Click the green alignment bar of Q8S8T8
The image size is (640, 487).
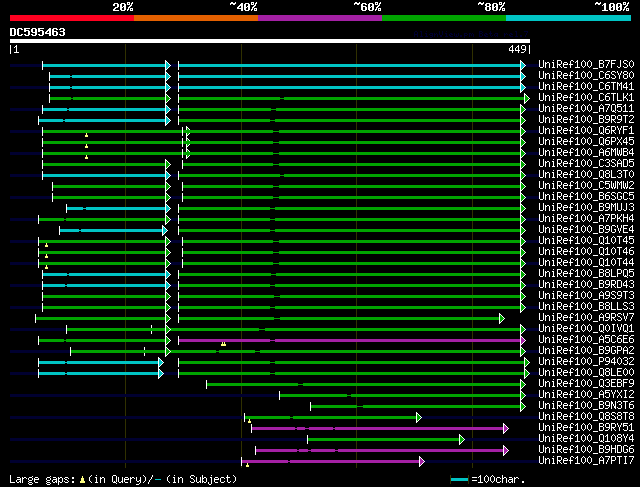tap(333, 417)
